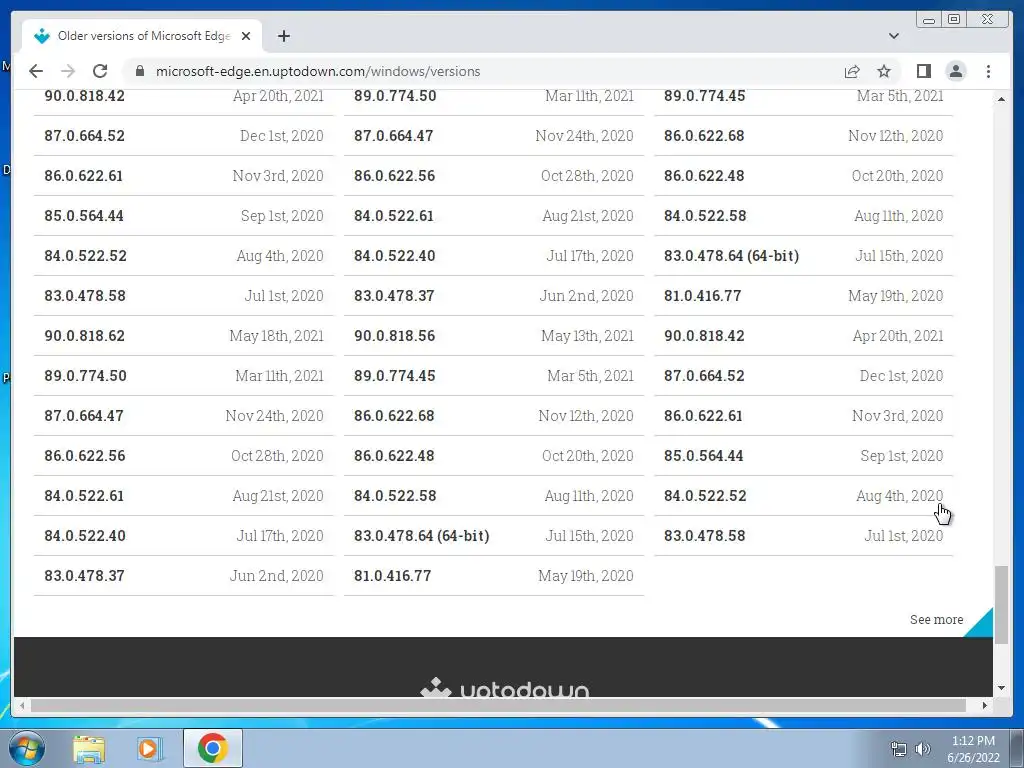Open version 89.0.774.50 dated Mar 11th, 2021 in left column

click(x=184, y=376)
